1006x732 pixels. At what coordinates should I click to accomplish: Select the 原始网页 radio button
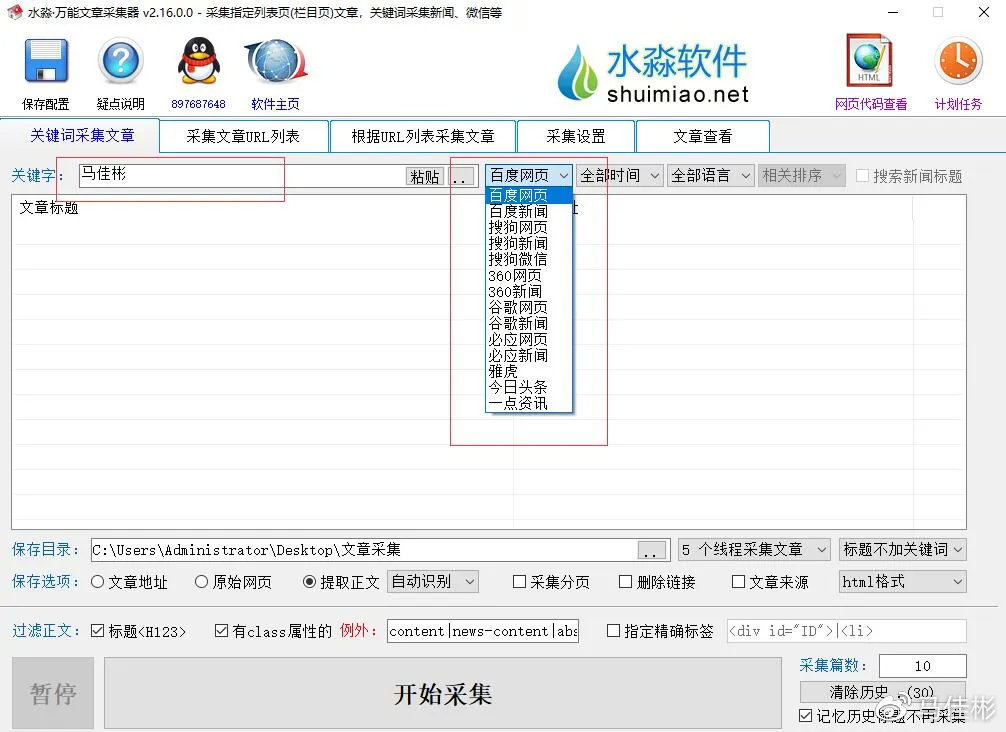(201, 582)
